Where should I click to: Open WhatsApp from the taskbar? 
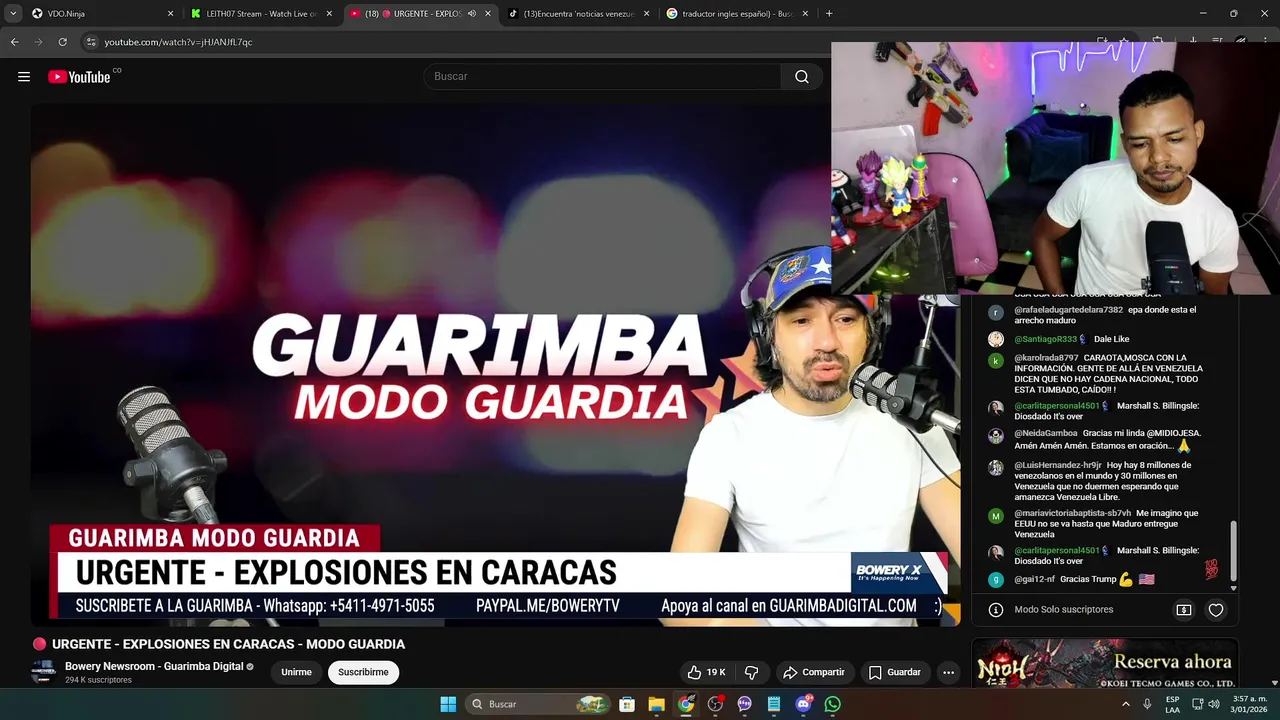(x=833, y=704)
